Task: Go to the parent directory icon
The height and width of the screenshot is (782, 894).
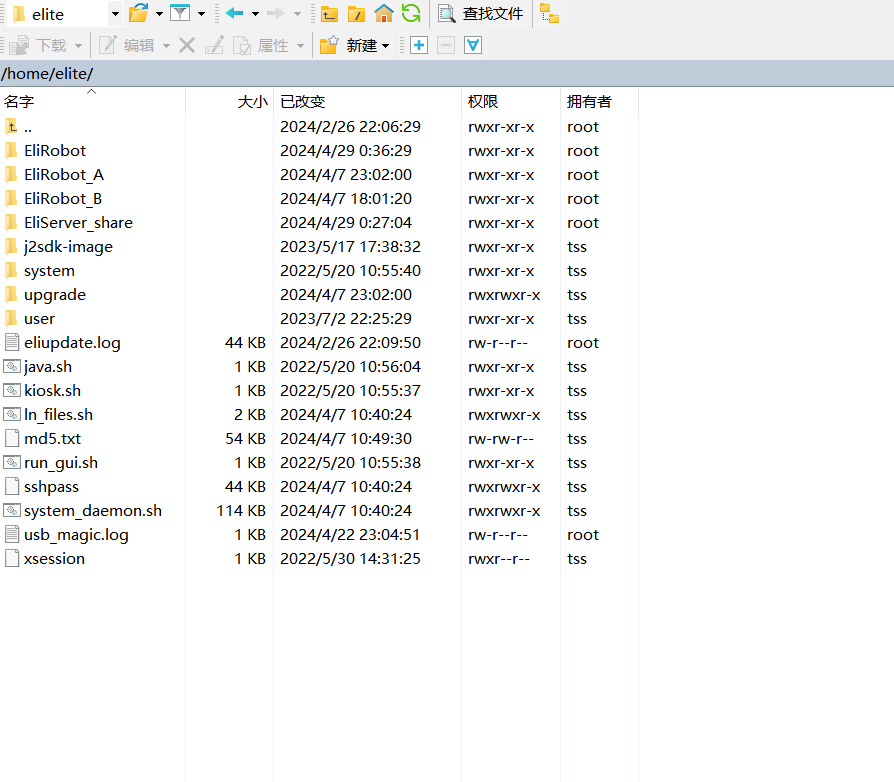Action: 329,14
